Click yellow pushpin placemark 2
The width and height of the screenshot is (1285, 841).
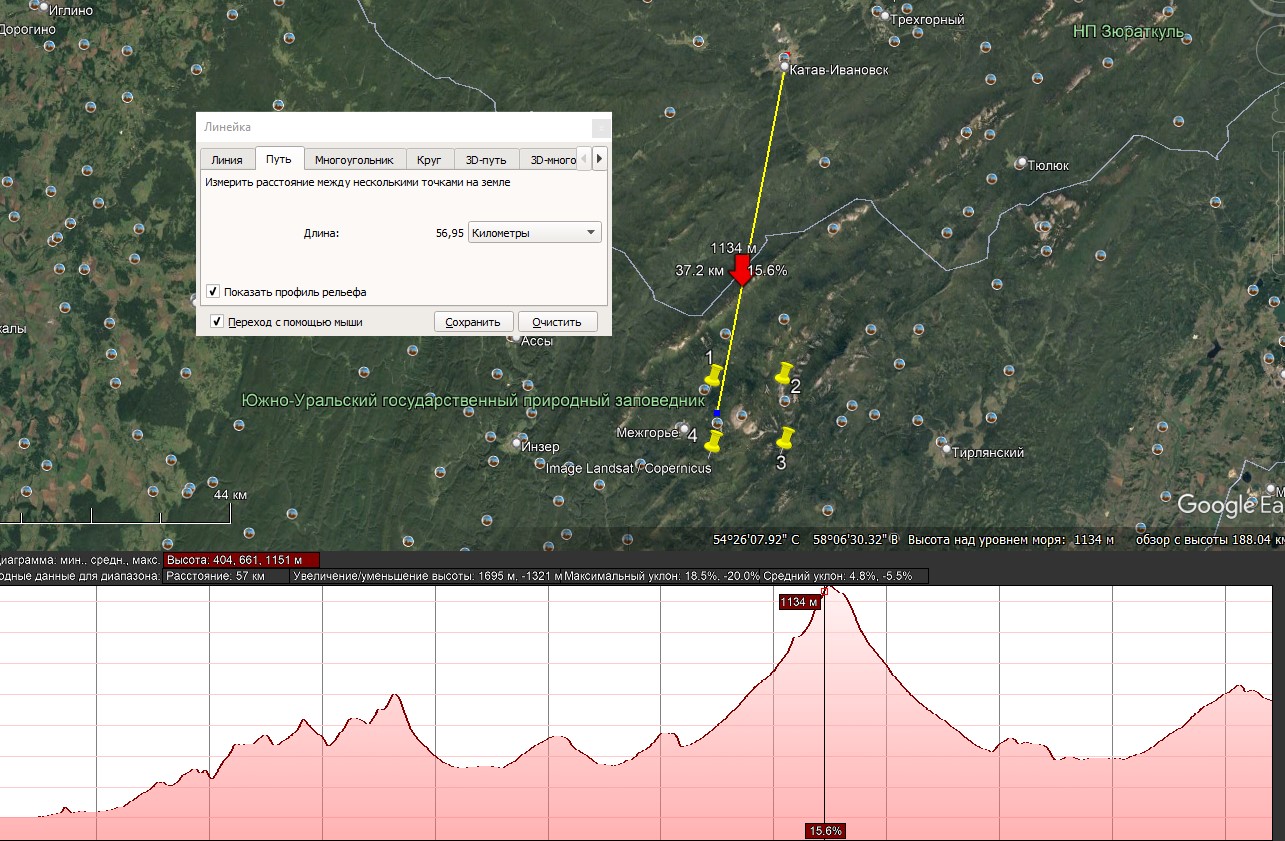784,373
